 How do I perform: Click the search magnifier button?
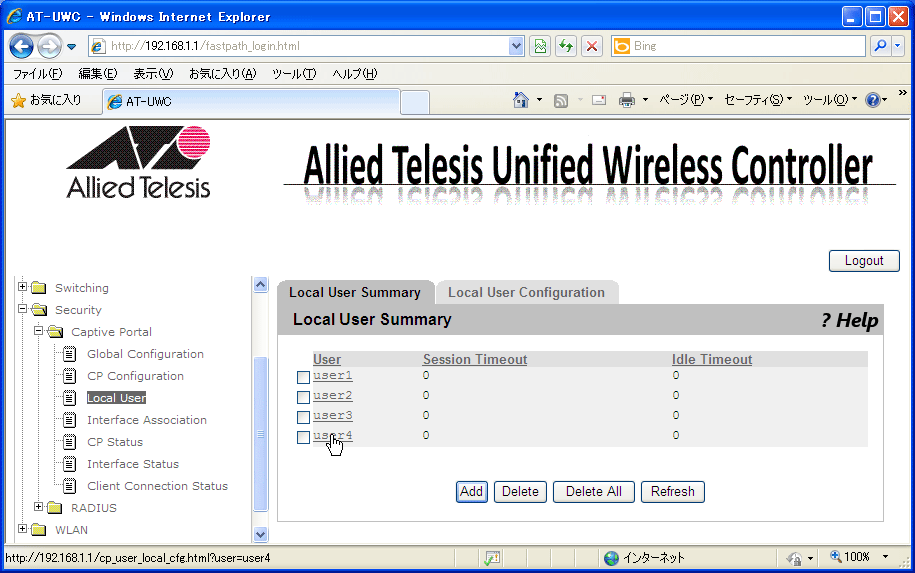point(881,46)
